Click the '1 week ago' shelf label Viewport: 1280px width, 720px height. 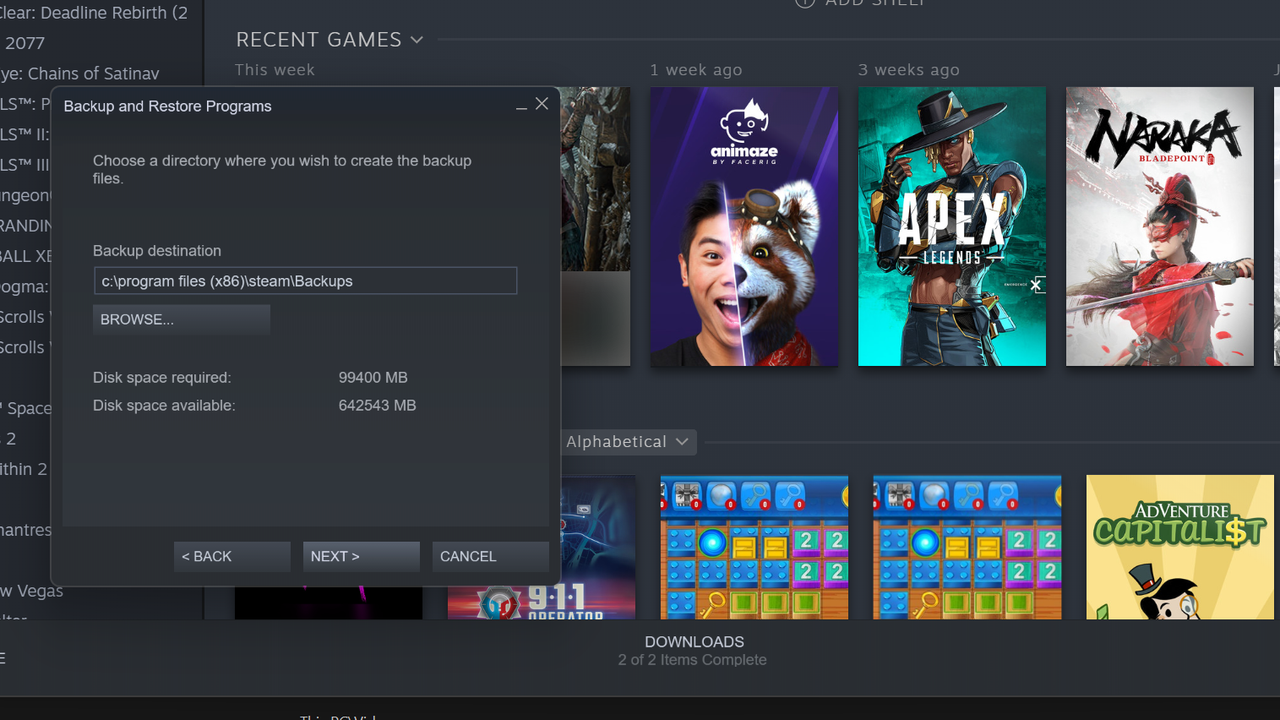pyautogui.click(x=696, y=70)
